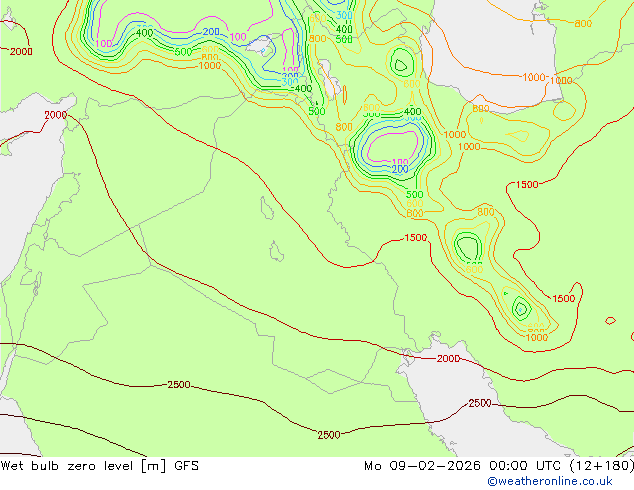The image size is (634, 490).
Task: Click the 1500 label on the right side
Action: [527, 185]
